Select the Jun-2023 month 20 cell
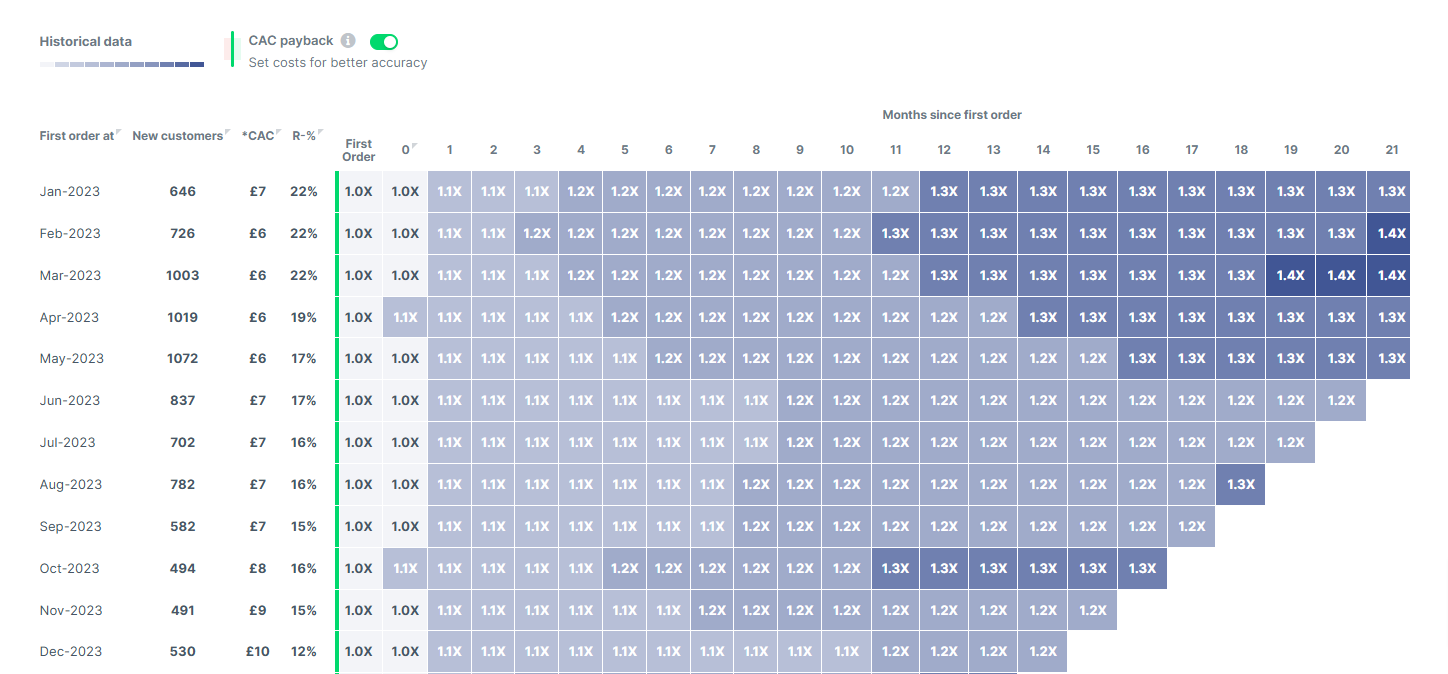The image size is (1448, 674). [x=1341, y=401]
